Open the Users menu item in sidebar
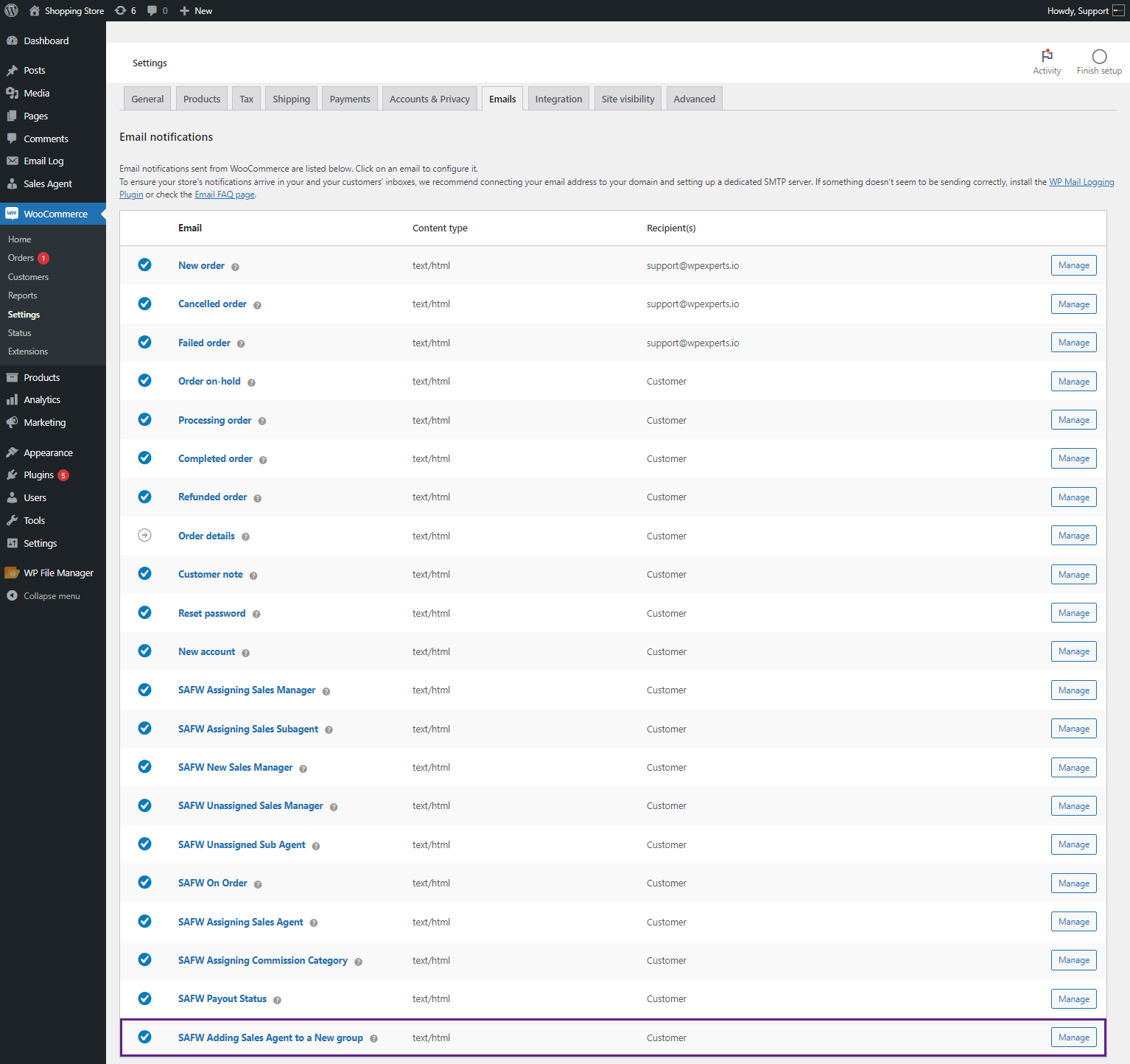Screen dimensions: 1130x1064 tap(35, 497)
